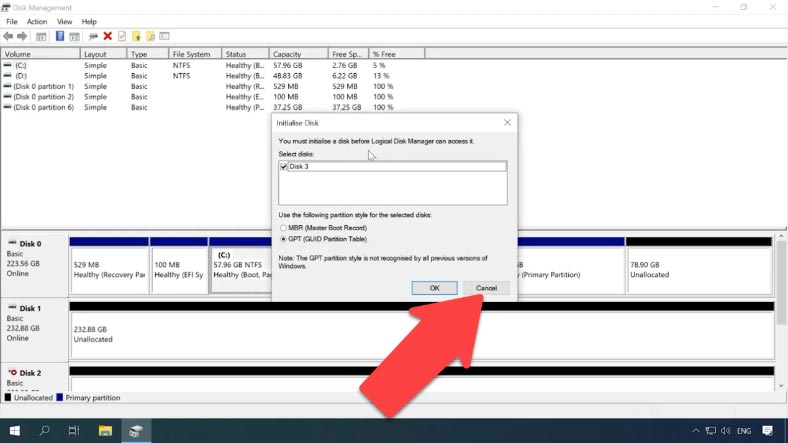788x443 pixels.
Task: Select GPT (GUID Partition Table) radio button
Action: pyautogui.click(x=283, y=240)
